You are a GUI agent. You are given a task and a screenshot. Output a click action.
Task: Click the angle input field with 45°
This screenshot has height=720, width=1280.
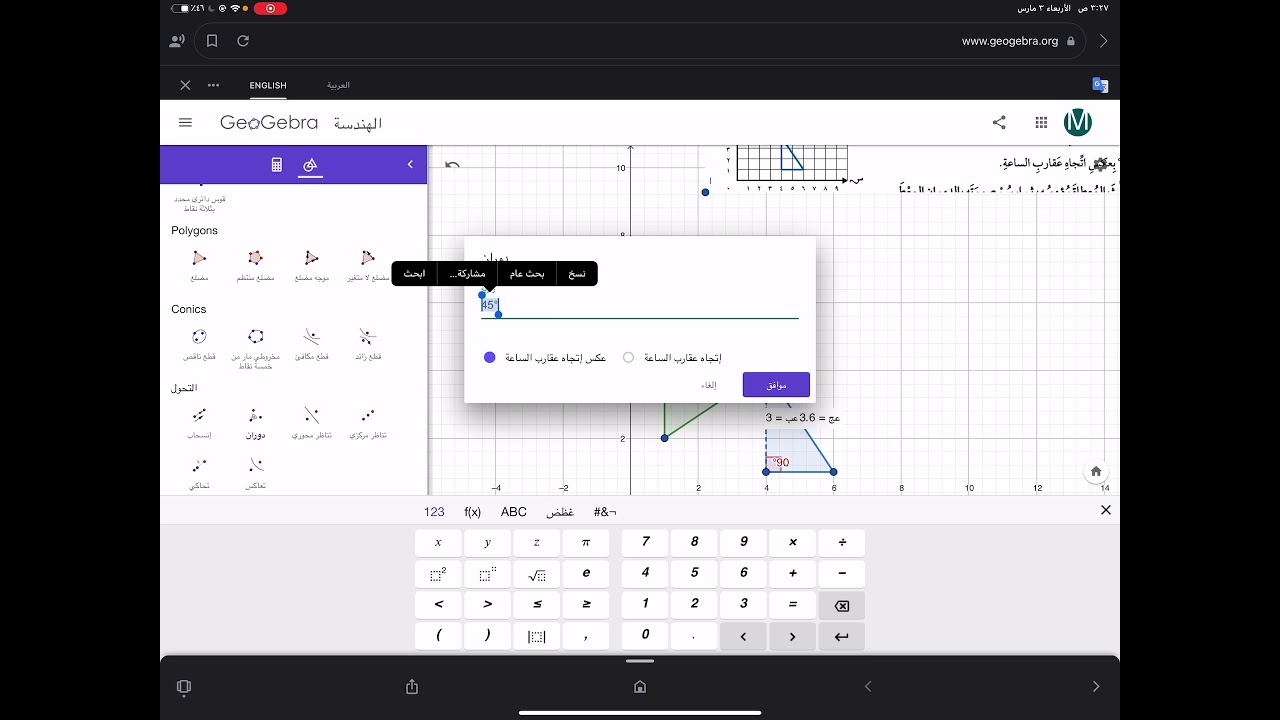pyautogui.click(x=640, y=305)
